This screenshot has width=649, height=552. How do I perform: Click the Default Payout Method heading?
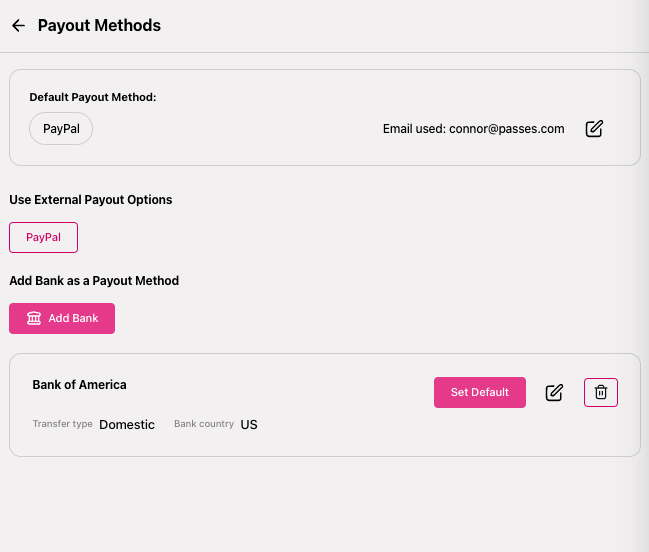[x=93, y=97]
